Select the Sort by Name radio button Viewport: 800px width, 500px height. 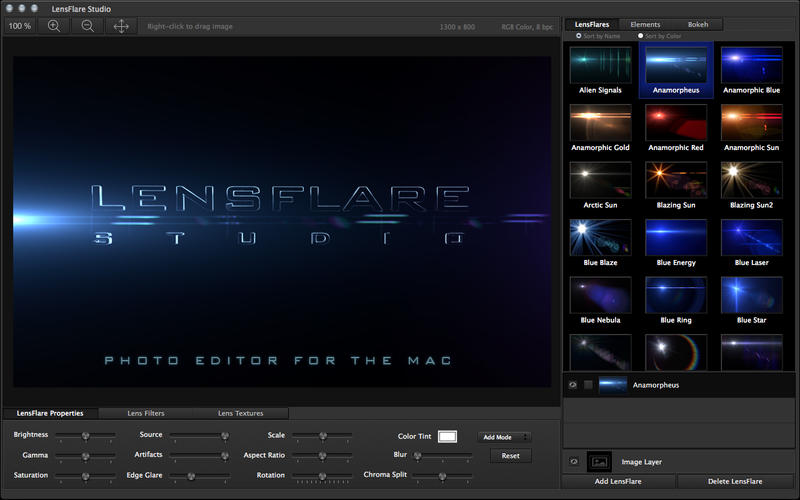(578, 36)
